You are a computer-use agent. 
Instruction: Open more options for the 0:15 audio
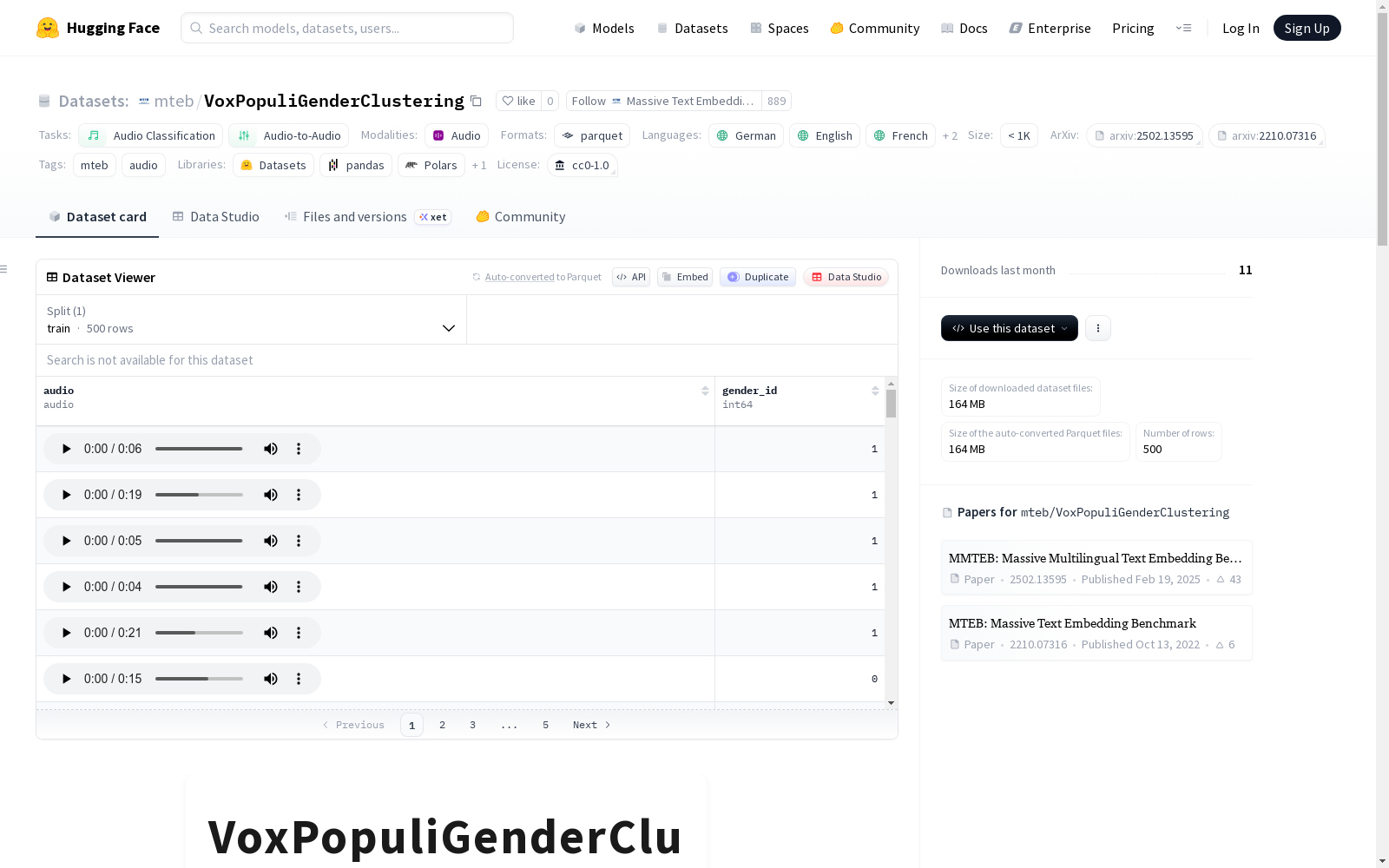299,679
